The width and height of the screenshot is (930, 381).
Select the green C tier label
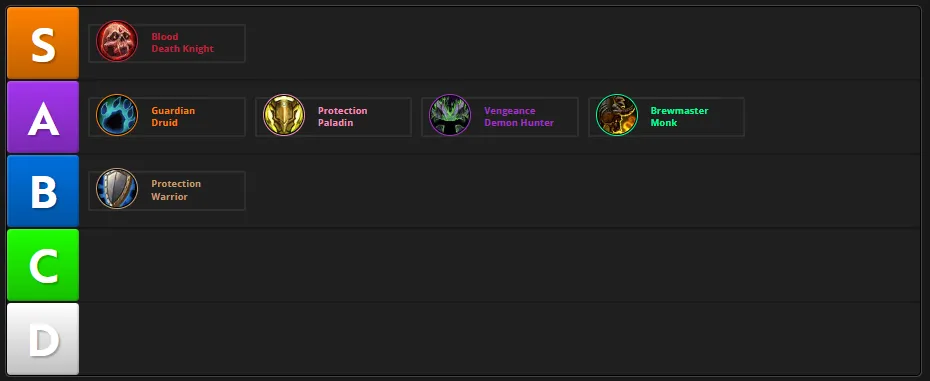click(x=43, y=265)
